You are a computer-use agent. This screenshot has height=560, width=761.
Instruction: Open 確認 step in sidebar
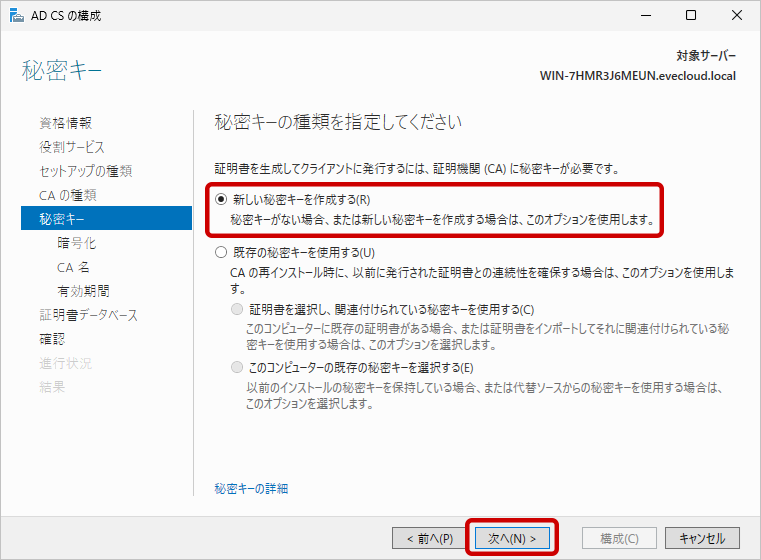[52, 339]
